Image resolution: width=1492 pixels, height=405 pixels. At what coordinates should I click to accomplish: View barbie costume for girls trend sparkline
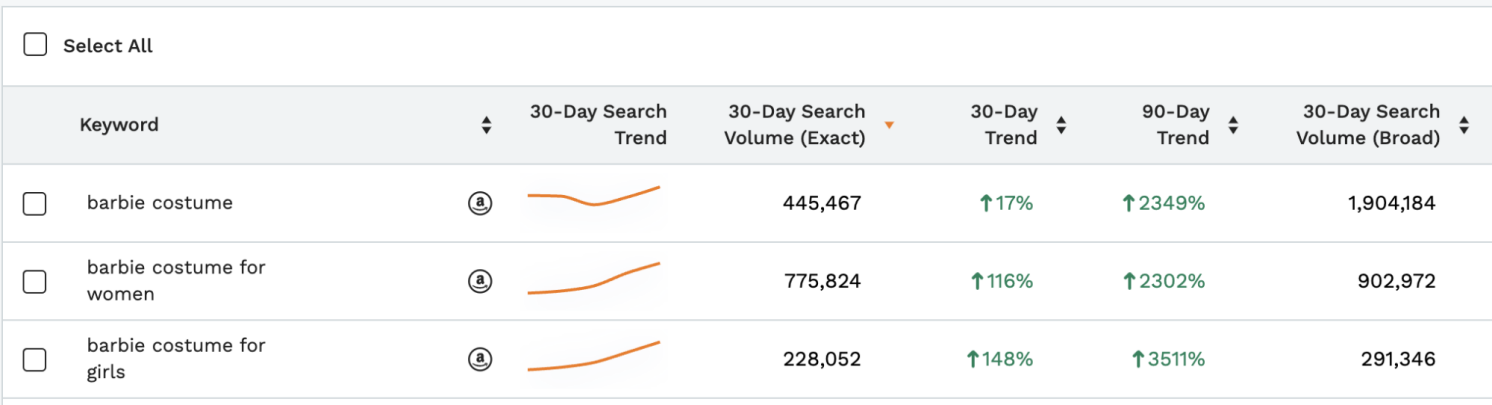594,357
